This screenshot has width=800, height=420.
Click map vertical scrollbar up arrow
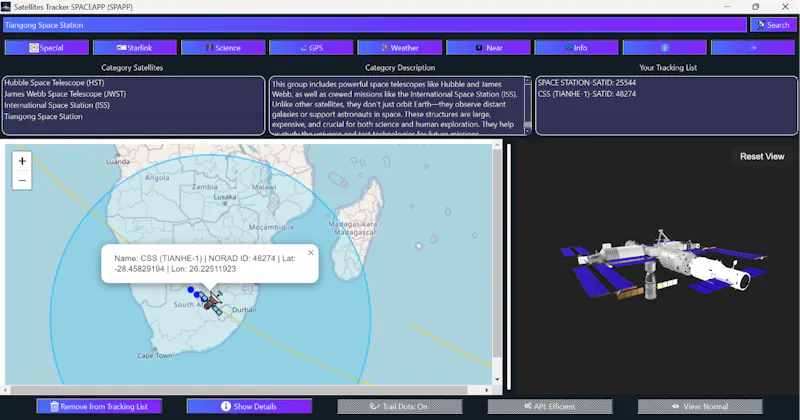coord(497,145)
